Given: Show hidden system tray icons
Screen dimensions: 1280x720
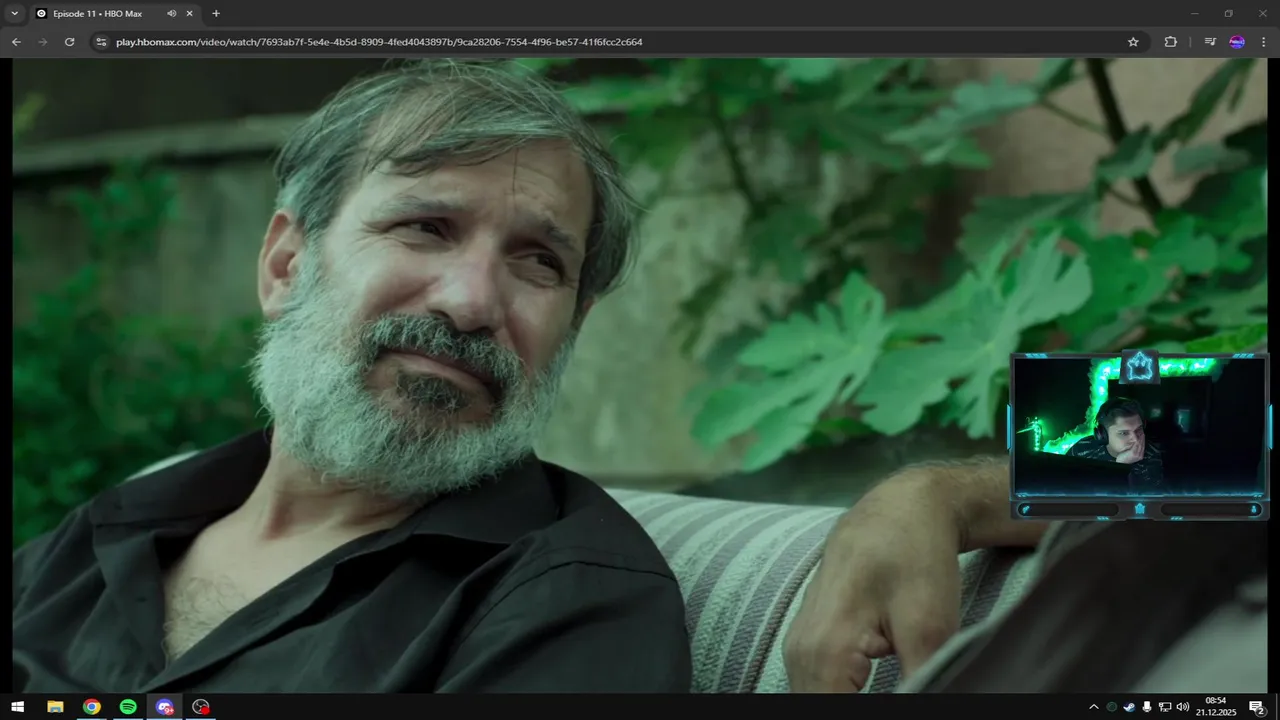Looking at the screenshot, I should [x=1093, y=707].
